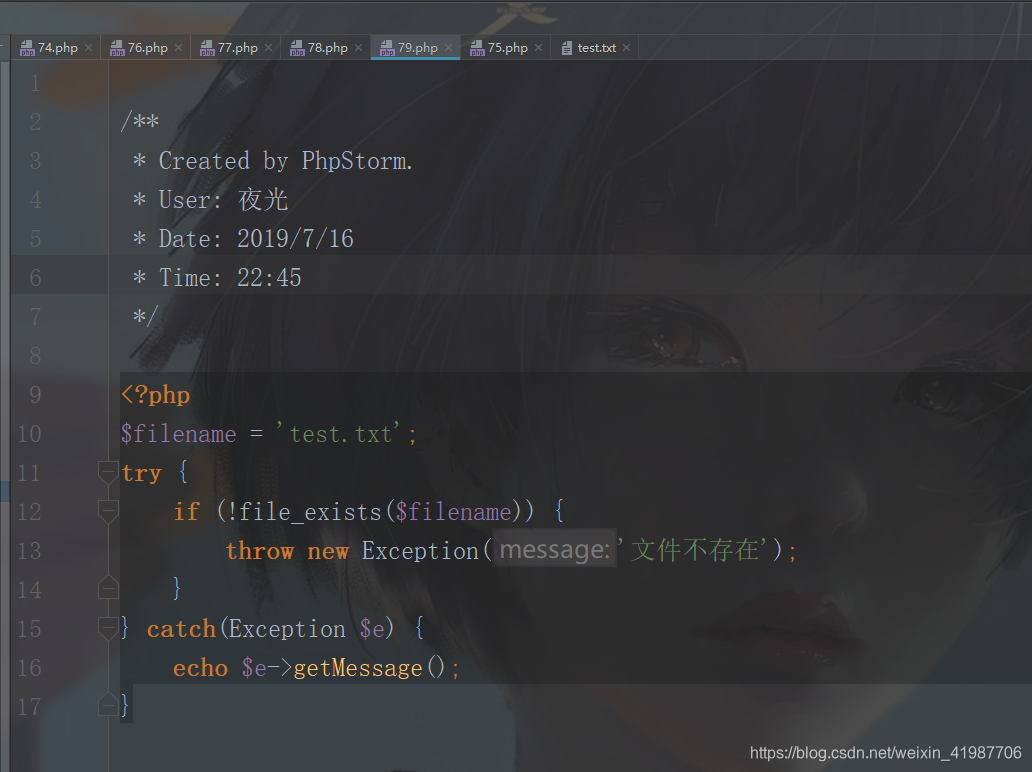
Task: Select the 79.php editor tab
Action: pyautogui.click(x=417, y=47)
